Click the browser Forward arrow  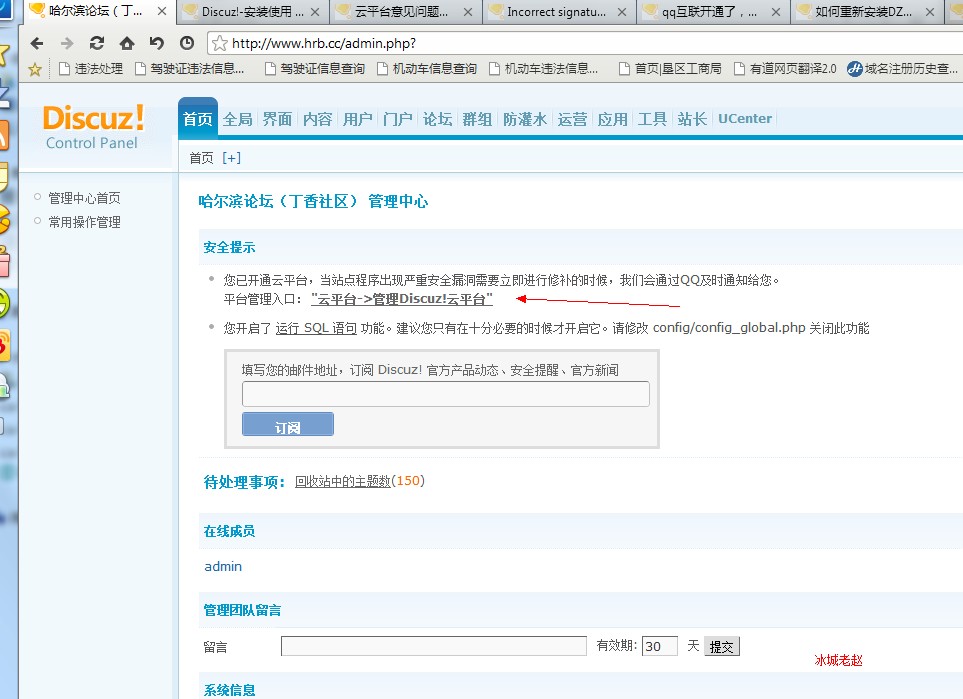pos(67,43)
